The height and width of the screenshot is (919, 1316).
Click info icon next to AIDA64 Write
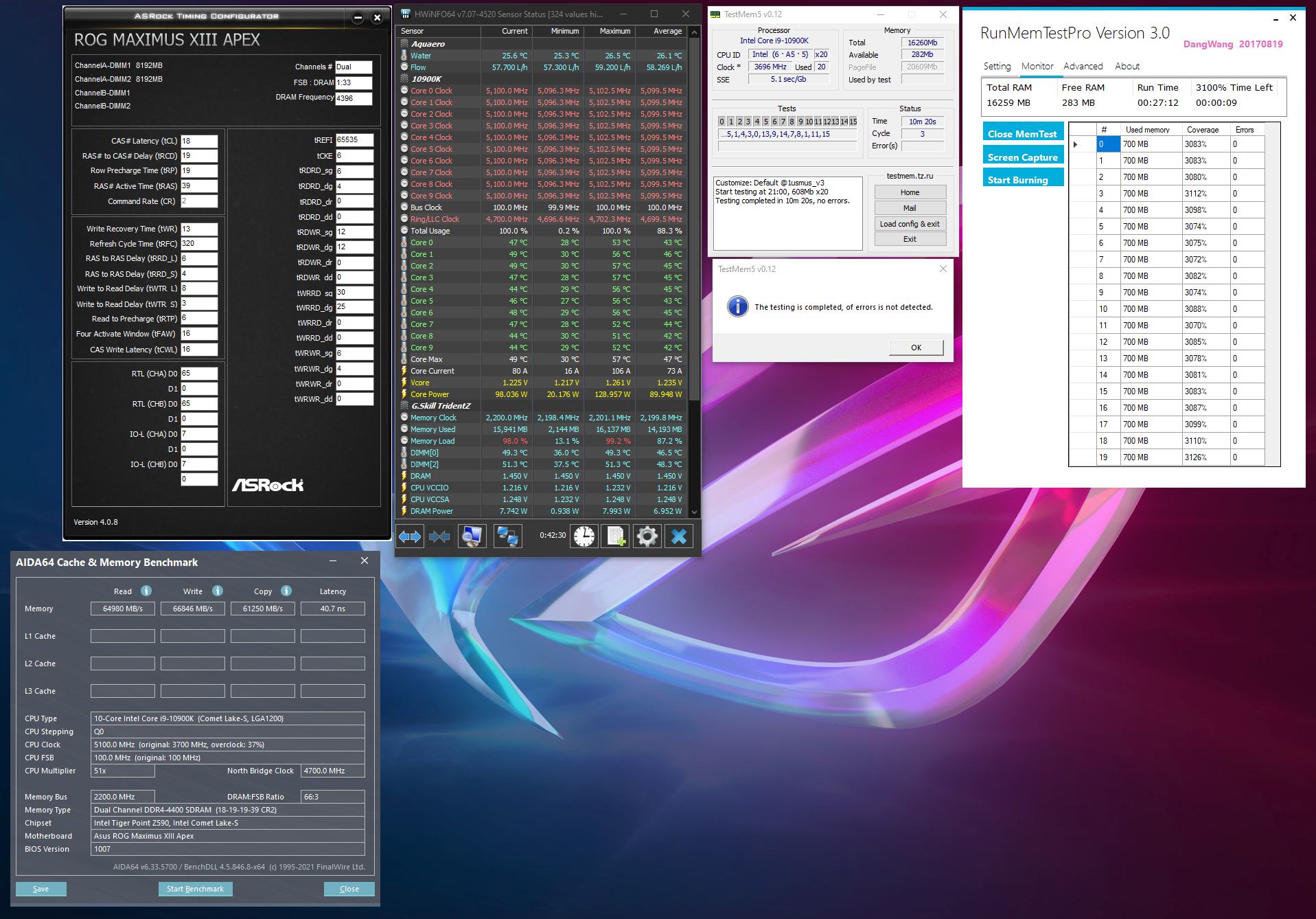click(217, 591)
